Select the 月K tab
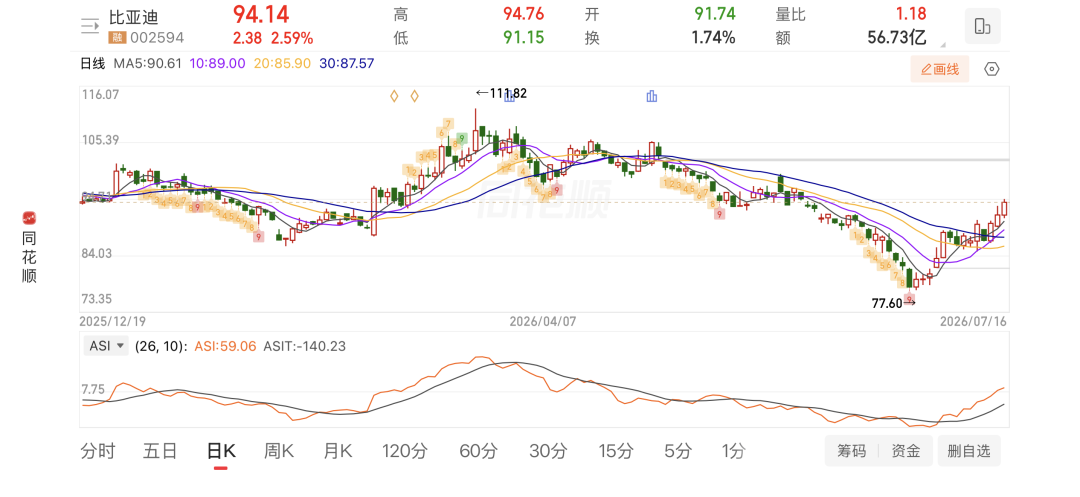 tap(338, 452)
